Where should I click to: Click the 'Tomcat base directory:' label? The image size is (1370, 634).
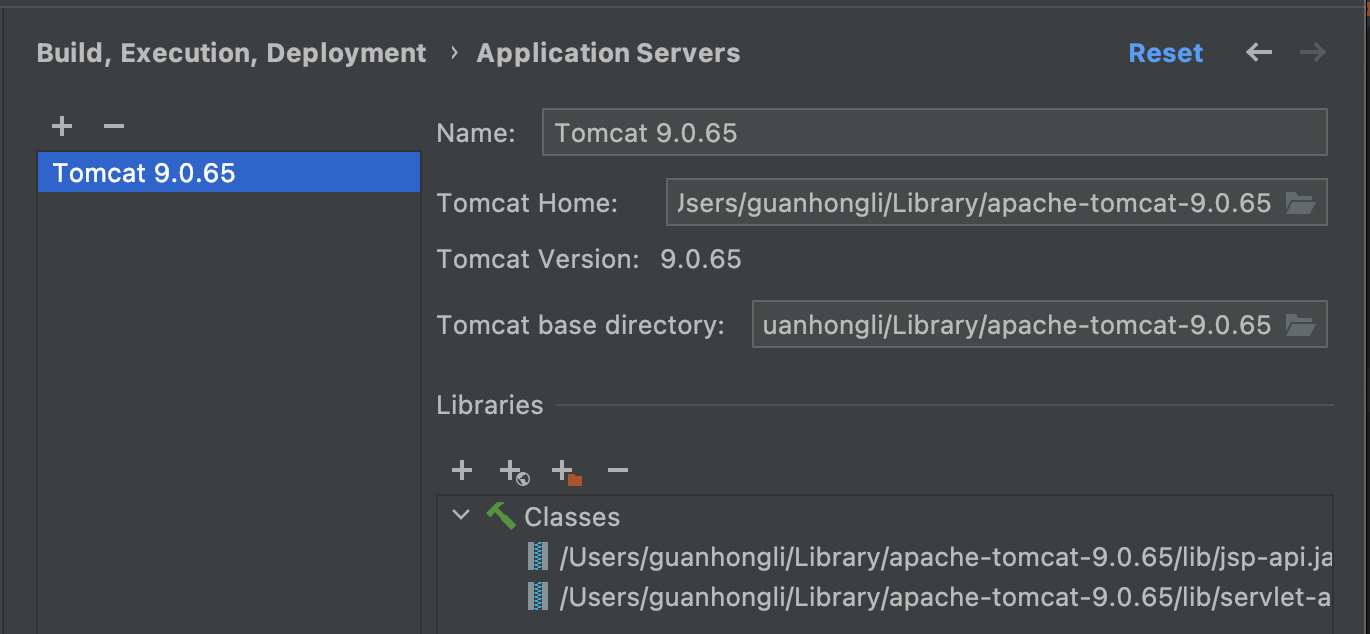pos(580,325)
